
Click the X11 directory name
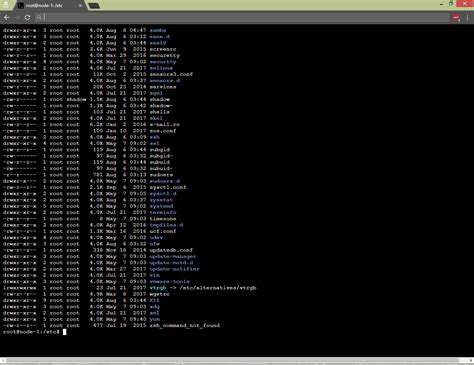coord(154,301)
